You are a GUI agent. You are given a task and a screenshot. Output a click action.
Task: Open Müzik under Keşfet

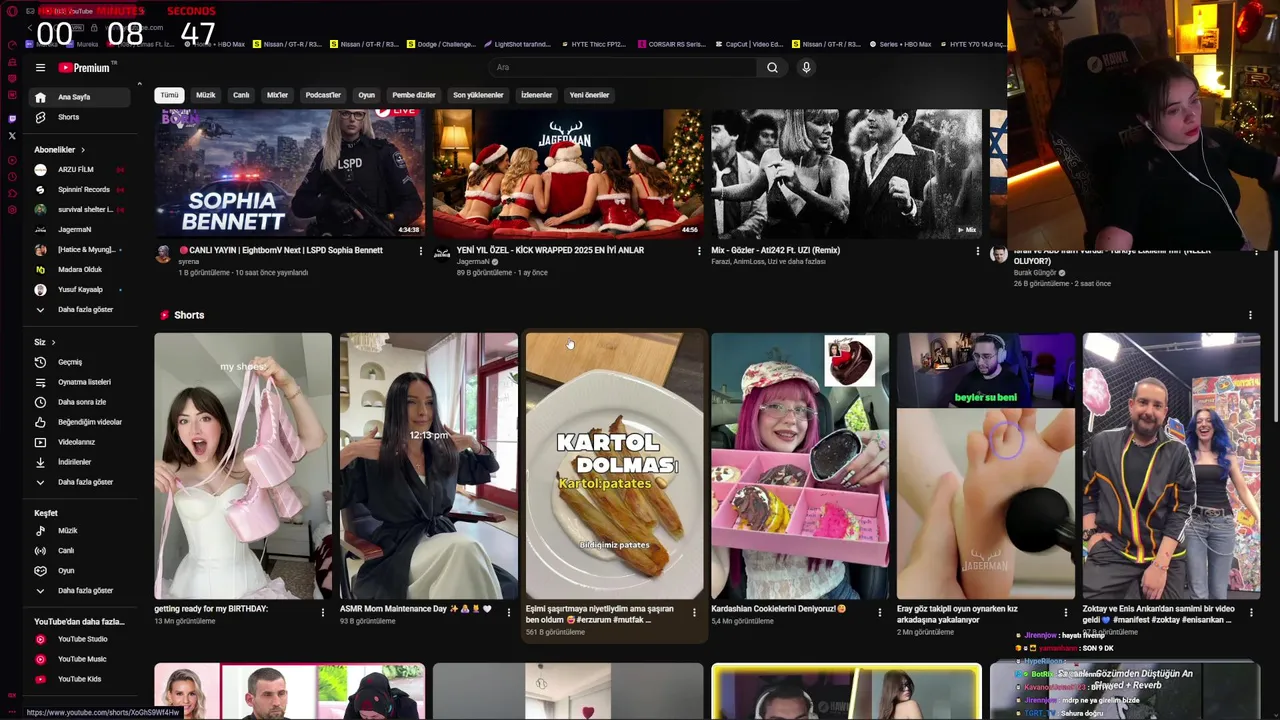click(x=80, y=531)
